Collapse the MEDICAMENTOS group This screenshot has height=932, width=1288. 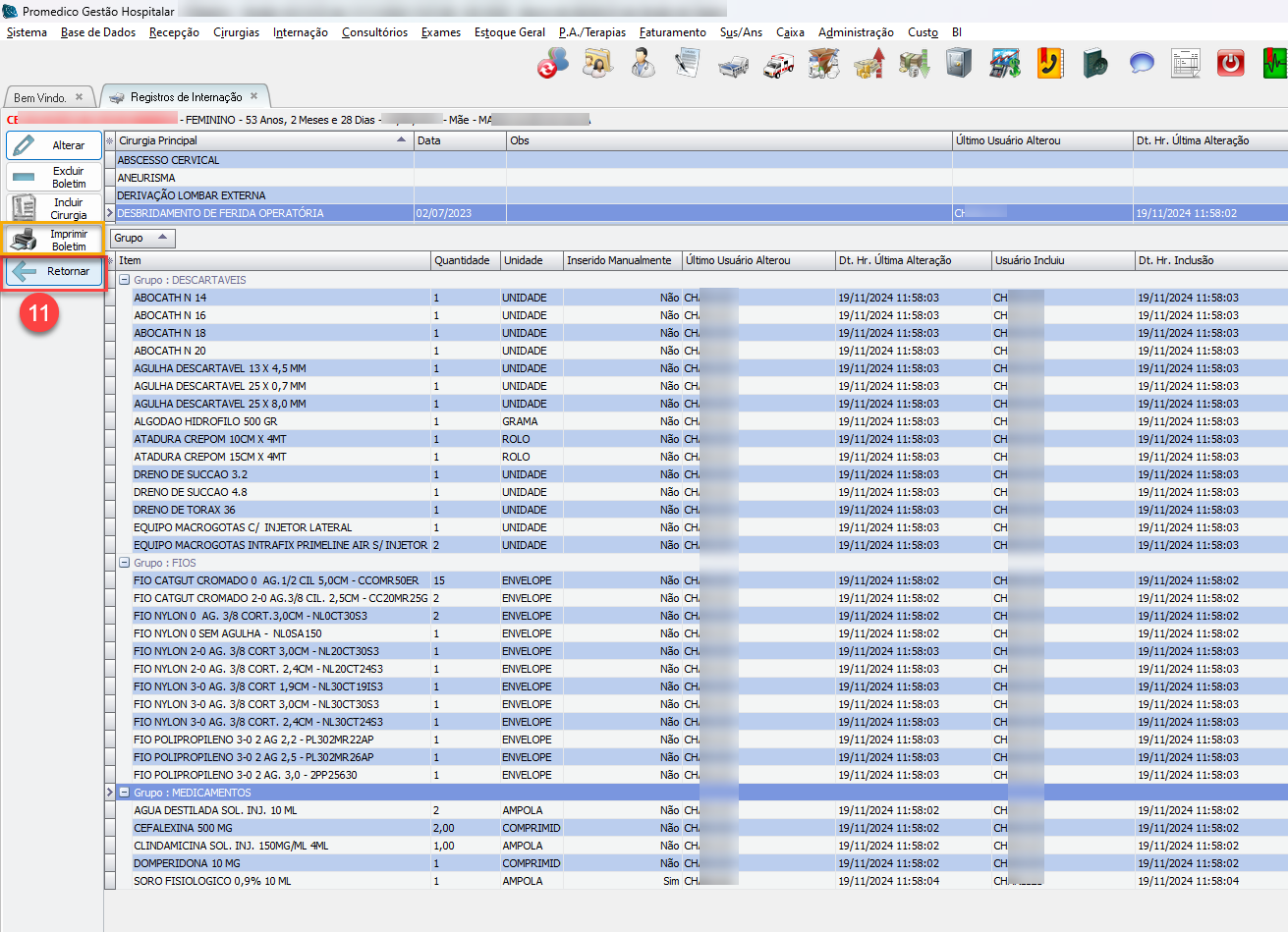tap(125, 793)
